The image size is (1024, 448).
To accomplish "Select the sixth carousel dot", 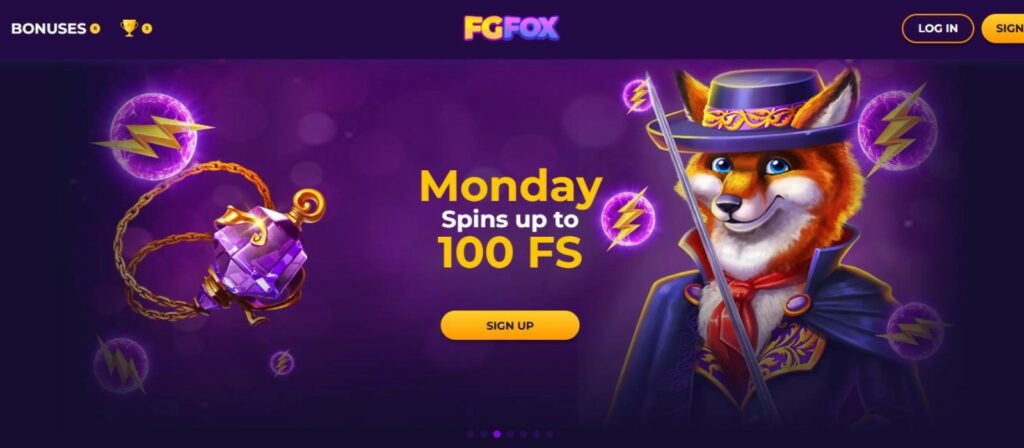I will [x=537, y=434].
